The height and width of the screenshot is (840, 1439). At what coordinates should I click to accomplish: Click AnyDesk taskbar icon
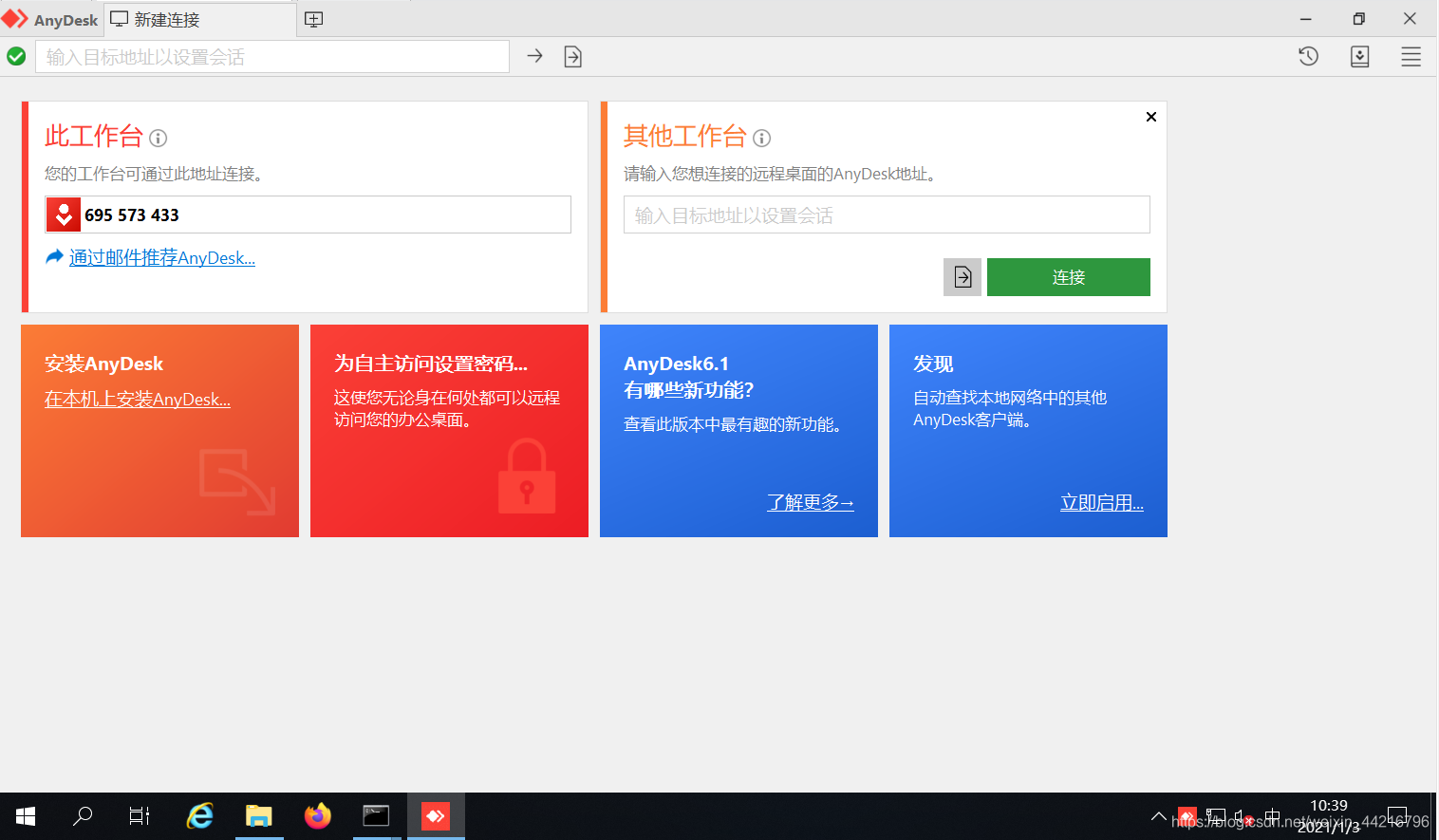(x=436, y=816)
